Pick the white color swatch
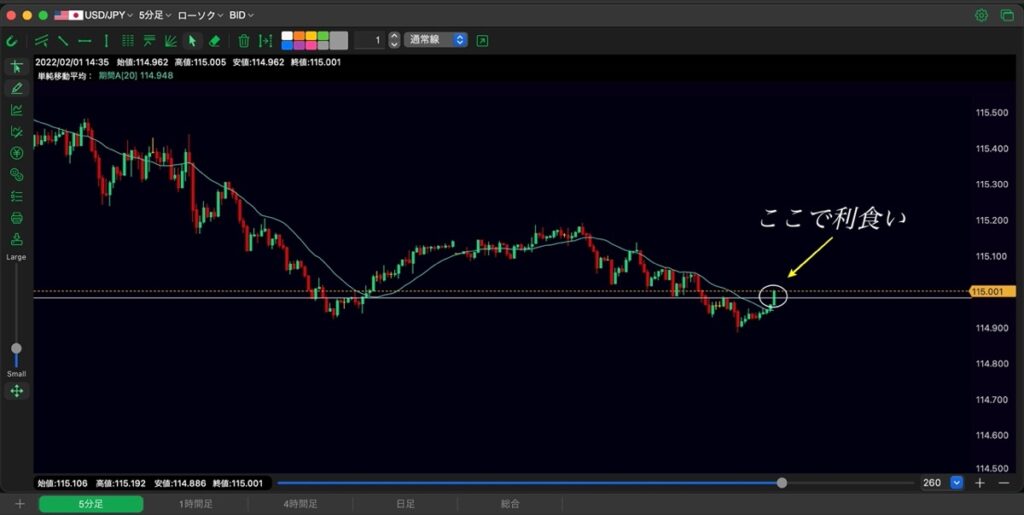Screen dimensions: 1024x515 pos(287,36)
